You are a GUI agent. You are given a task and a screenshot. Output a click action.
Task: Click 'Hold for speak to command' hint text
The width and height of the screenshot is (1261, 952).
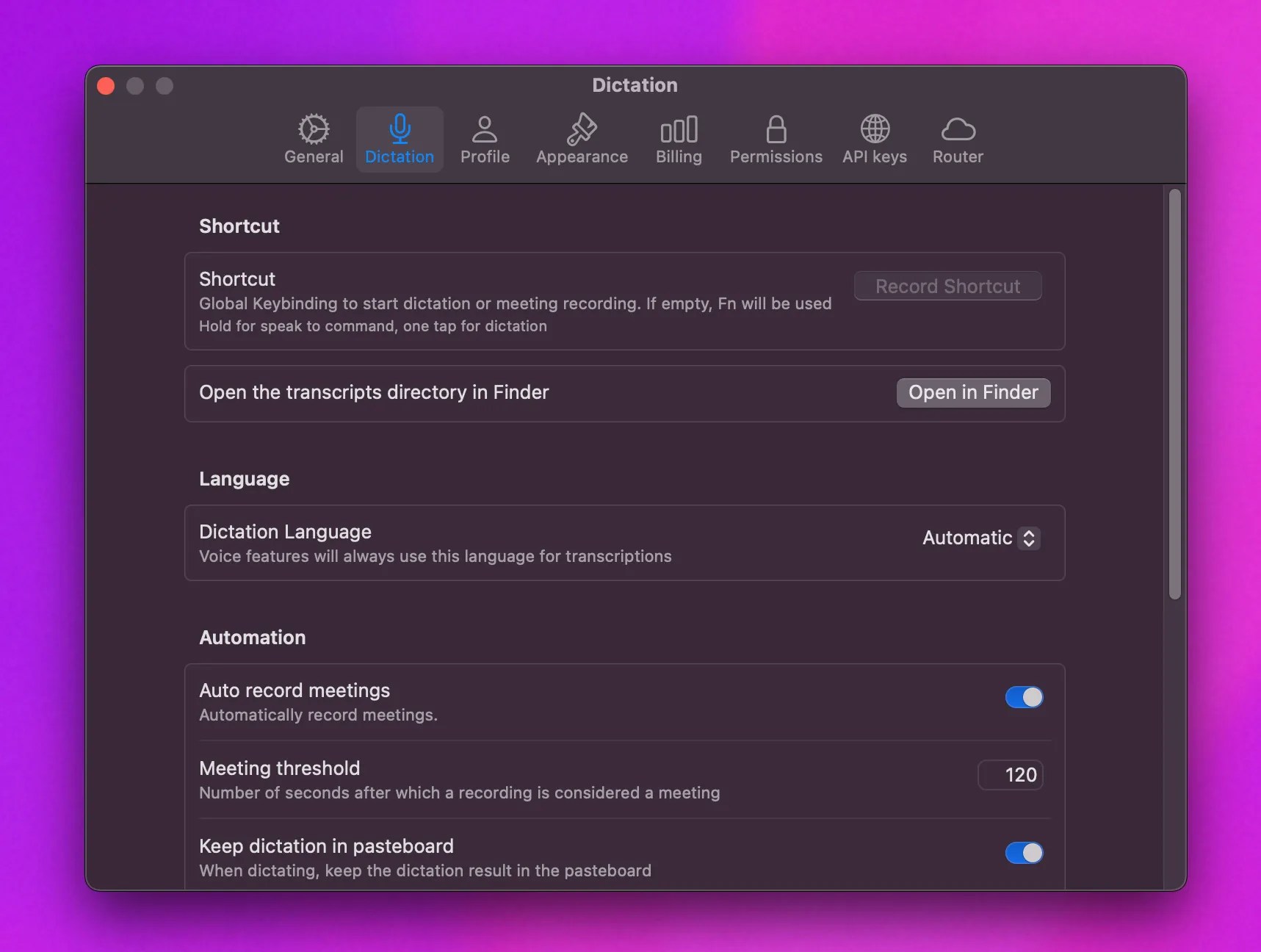[373, 326]
